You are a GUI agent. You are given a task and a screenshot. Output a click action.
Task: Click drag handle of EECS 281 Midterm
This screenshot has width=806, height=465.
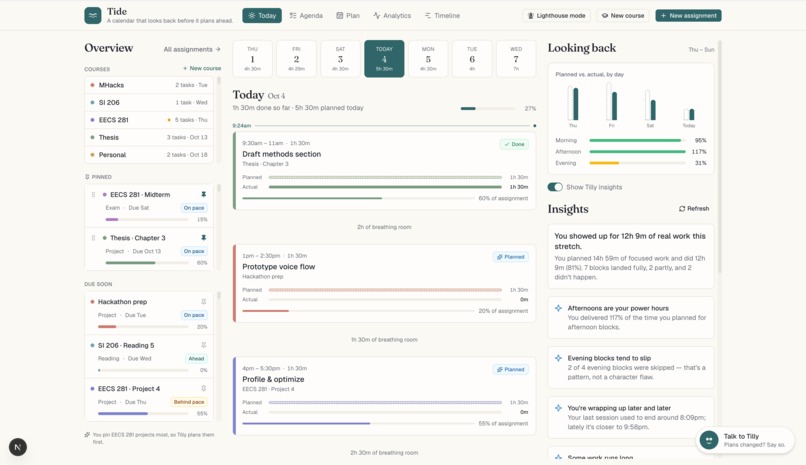tap(93, 195)
